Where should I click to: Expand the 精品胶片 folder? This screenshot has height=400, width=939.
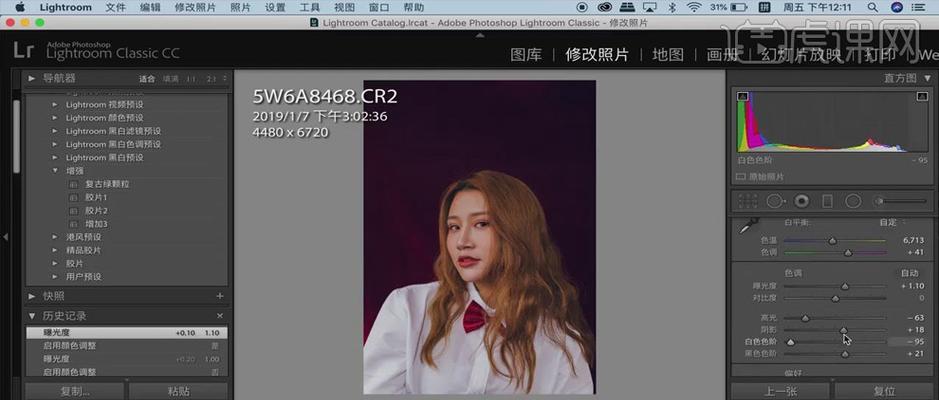coord(55,250)
